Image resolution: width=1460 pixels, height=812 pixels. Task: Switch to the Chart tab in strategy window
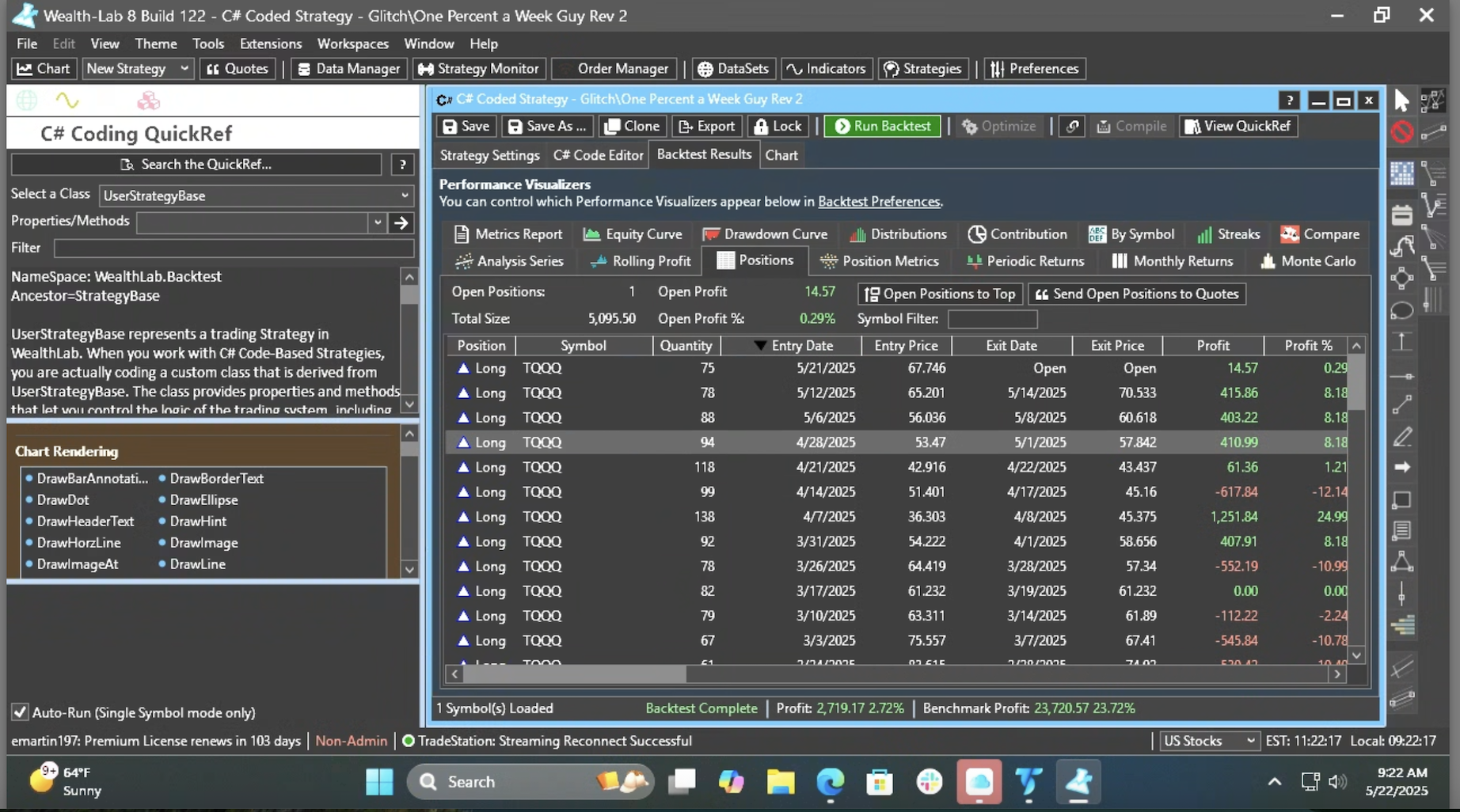coord(781,155)
